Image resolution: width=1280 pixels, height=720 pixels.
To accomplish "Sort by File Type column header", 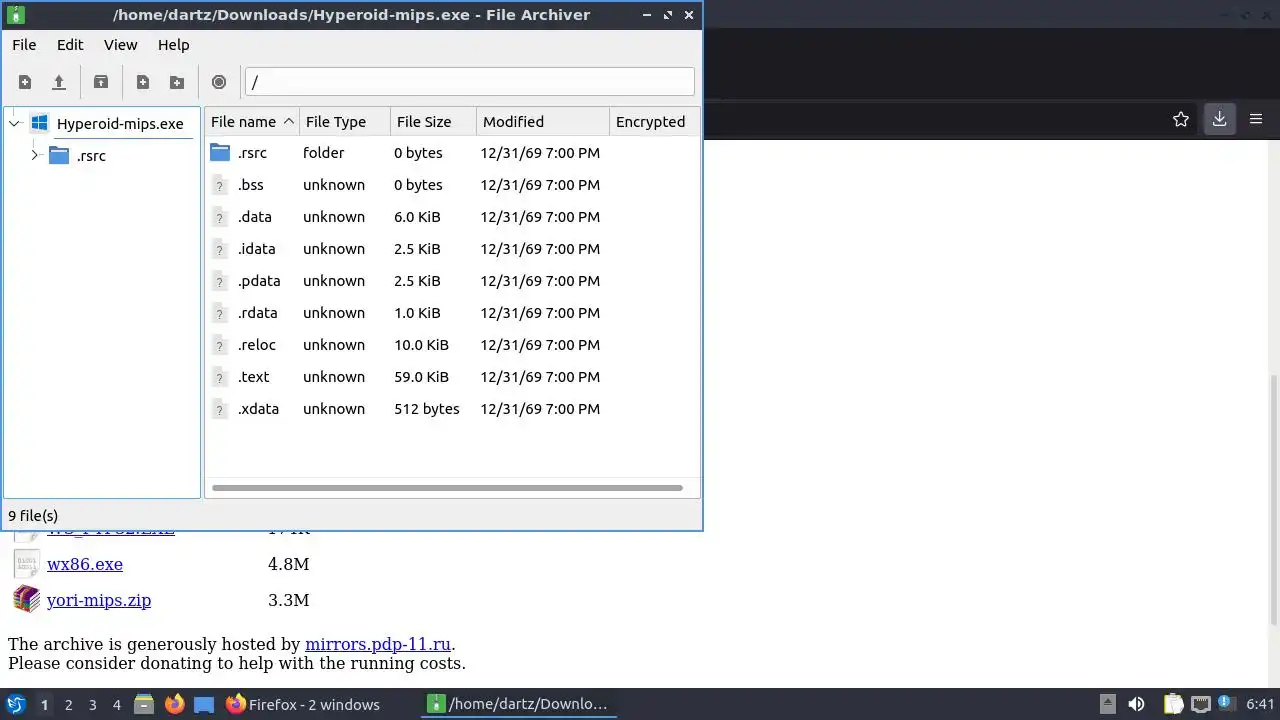I will (x=345, y=121).
